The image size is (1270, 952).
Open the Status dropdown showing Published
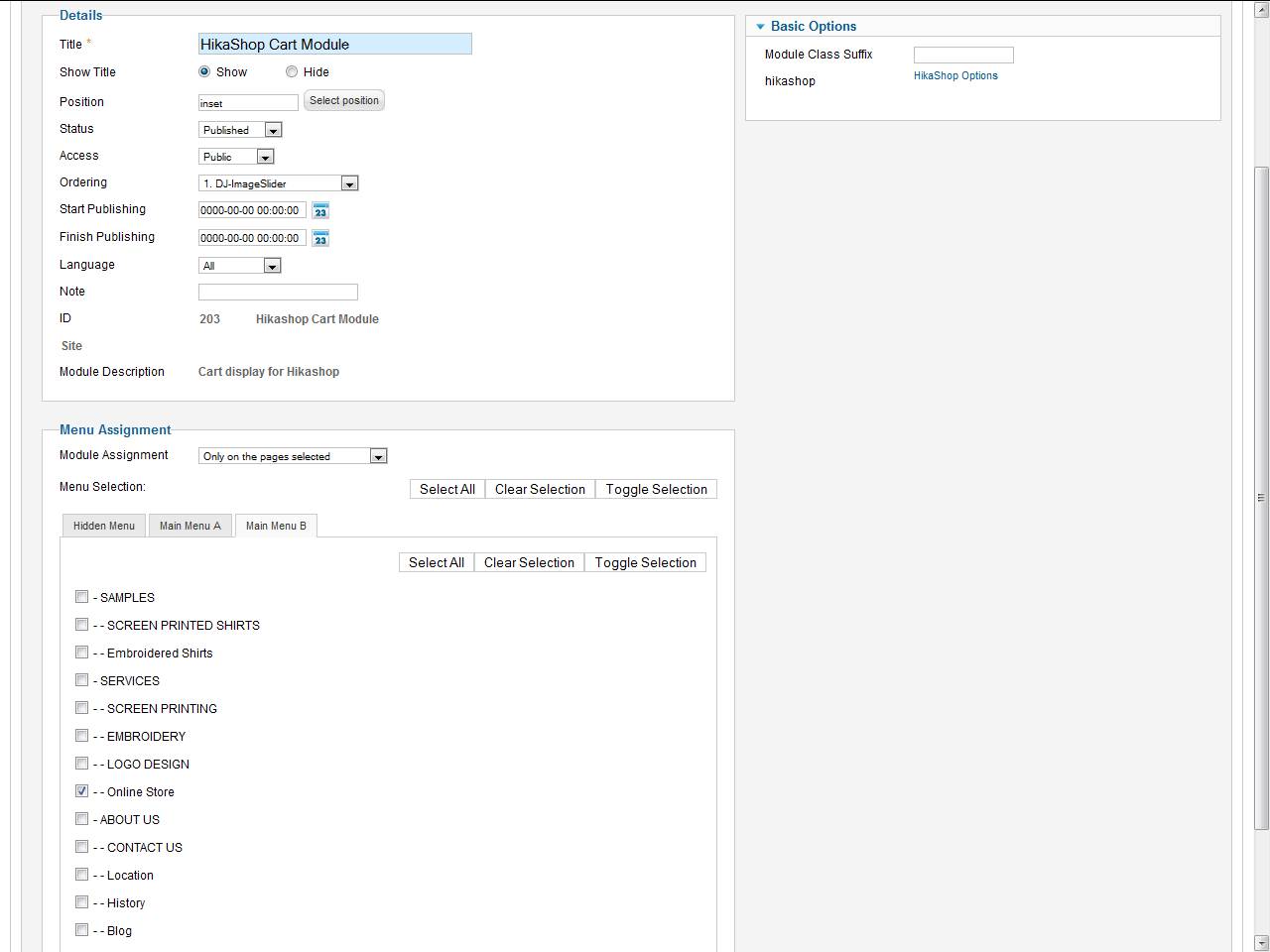coord(240,130)
